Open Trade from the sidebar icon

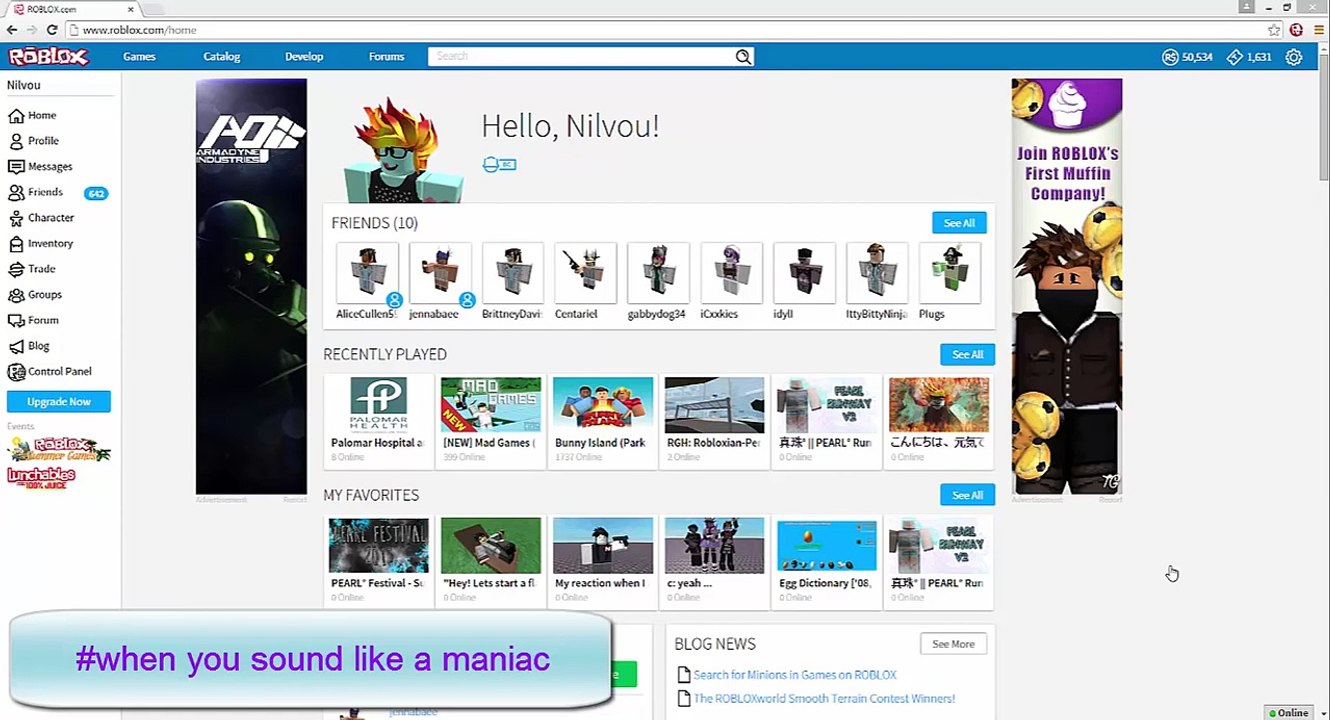16,269
